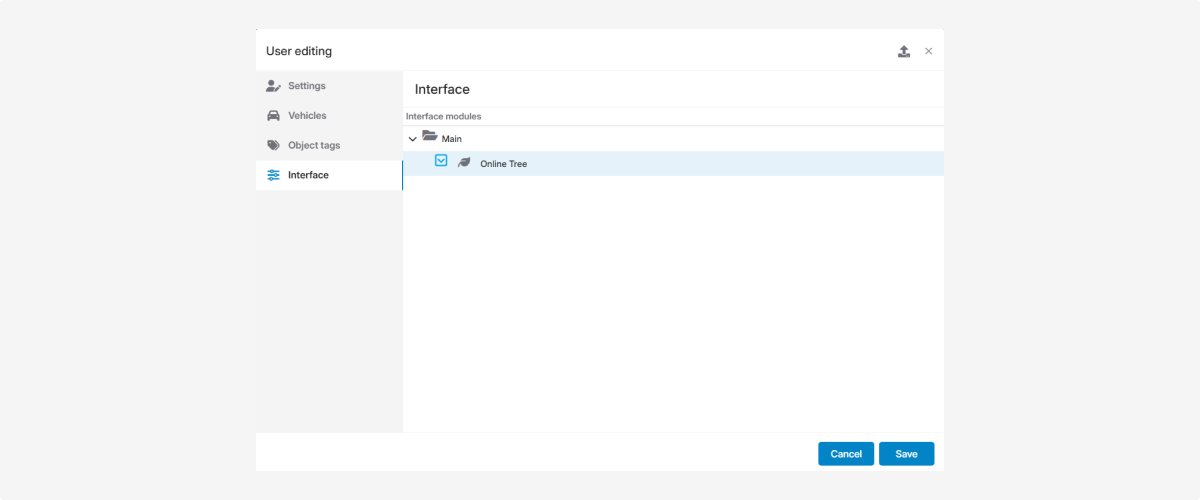Save the user editing changes
The height and width of the screenshot is (500, 1200).
[x=906, y=454]
